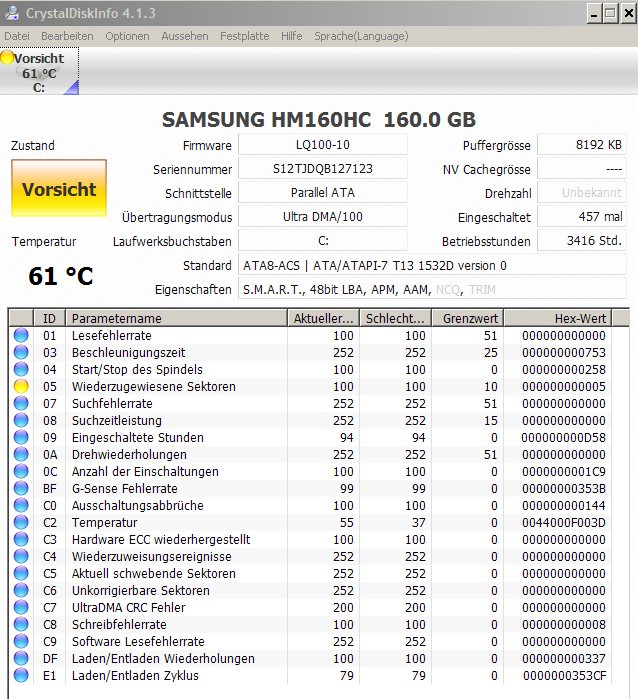Click the blue icon for Aktuell schwebende Sektoren
The image size is (638, 699).
tap(21, 573)
